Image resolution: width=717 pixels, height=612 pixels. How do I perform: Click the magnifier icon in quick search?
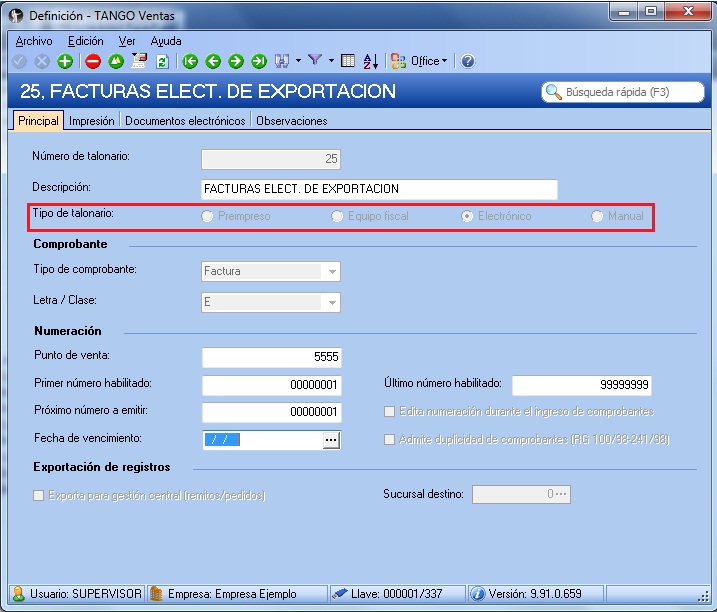[x=554, y=92]
